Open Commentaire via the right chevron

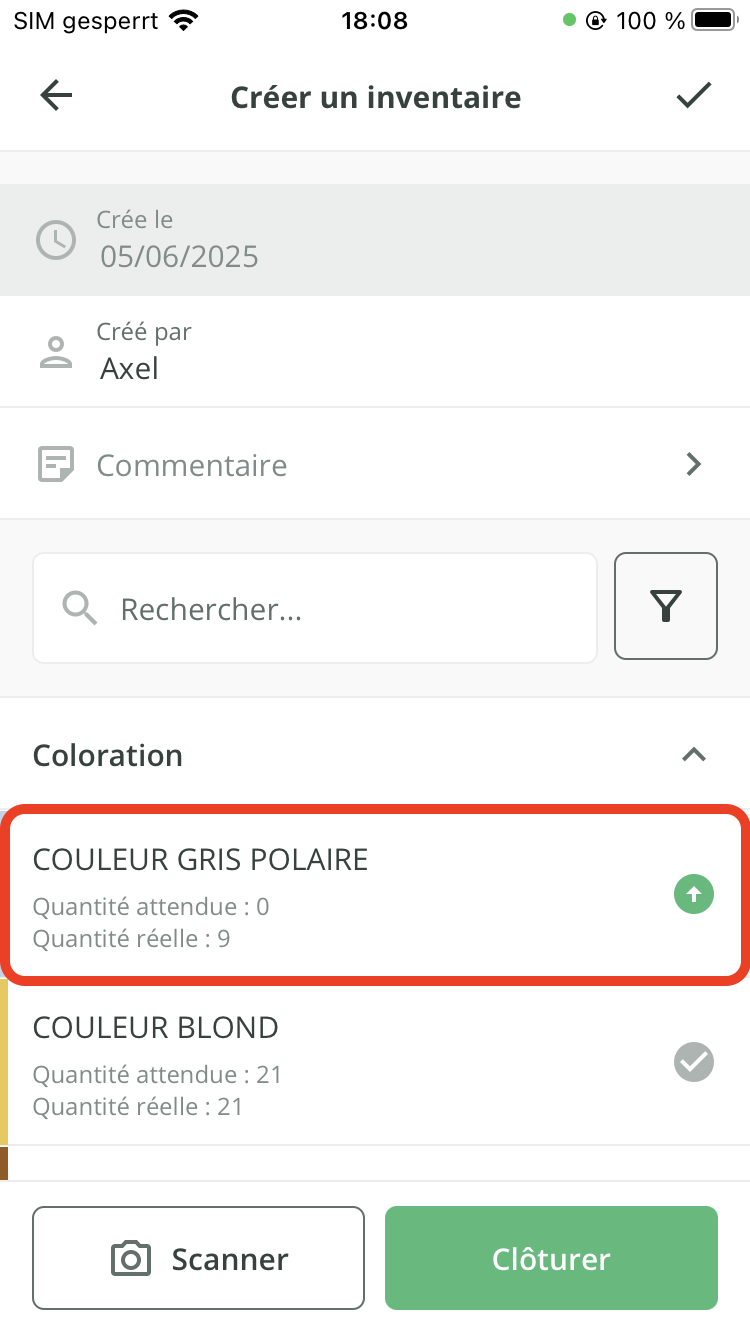click(694, 464)
